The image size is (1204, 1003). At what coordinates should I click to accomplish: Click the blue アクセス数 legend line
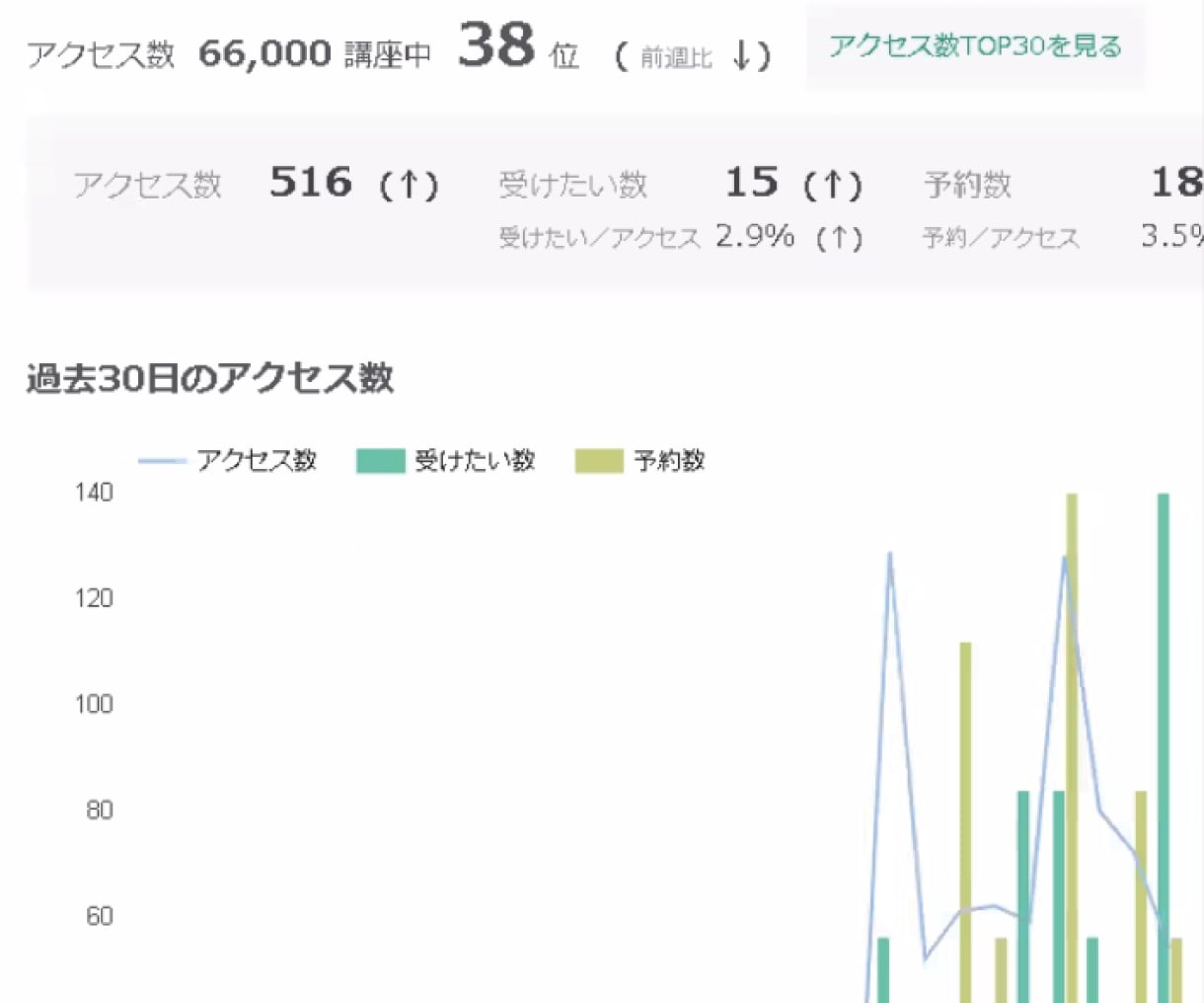(162, 461)
